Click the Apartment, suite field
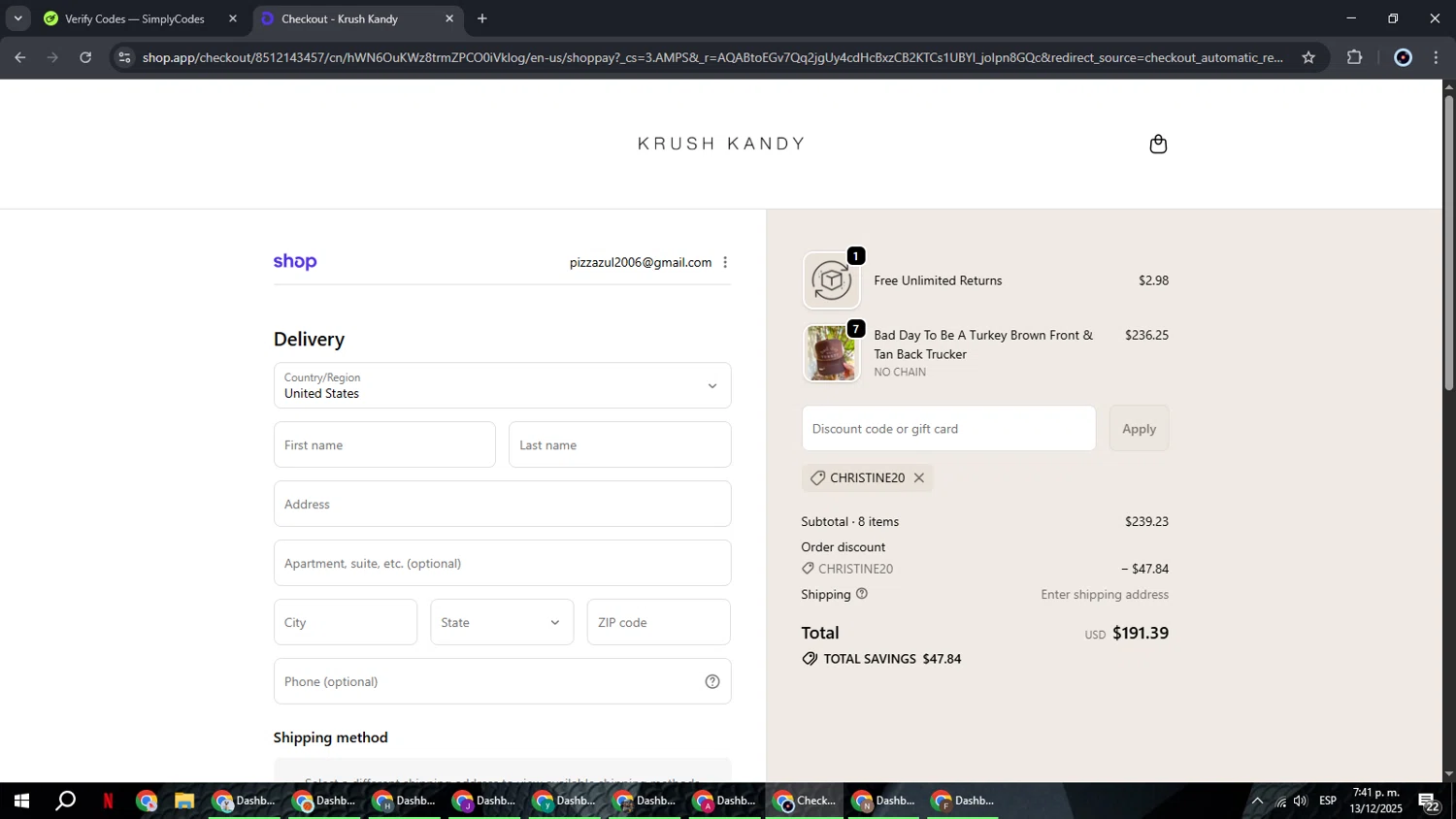This screenshot has width=1456, height=819. point(502,563)
